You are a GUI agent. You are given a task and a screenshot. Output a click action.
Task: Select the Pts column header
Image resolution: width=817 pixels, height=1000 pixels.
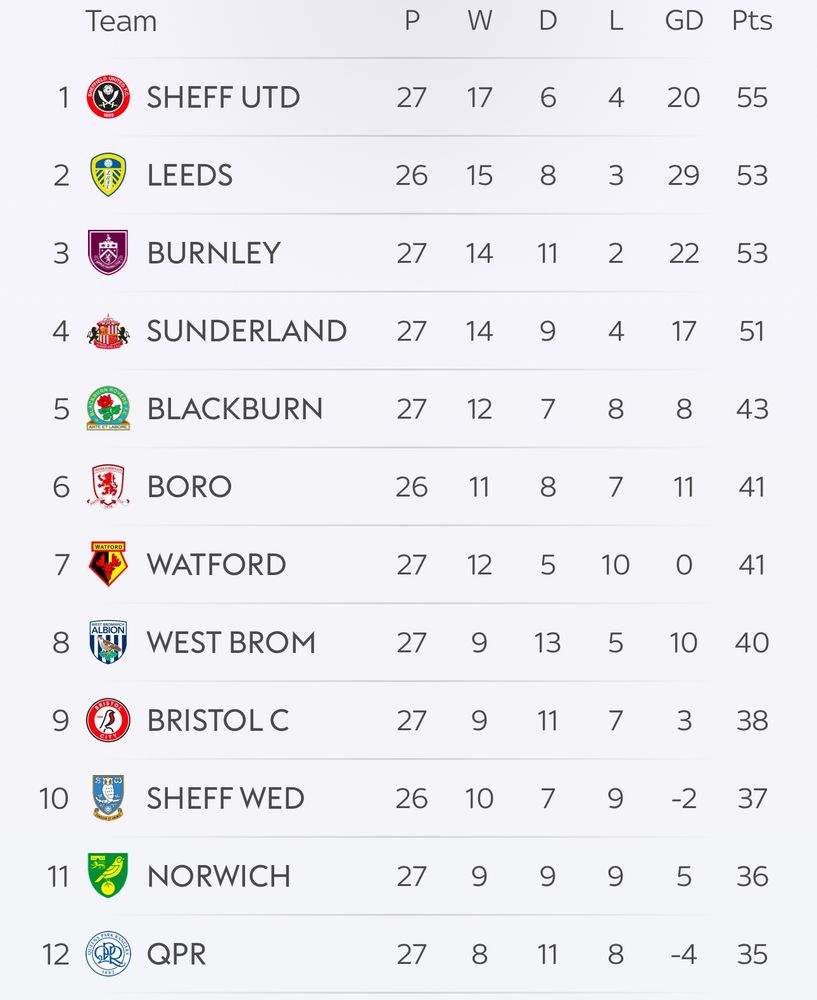(x=752, y=21)
